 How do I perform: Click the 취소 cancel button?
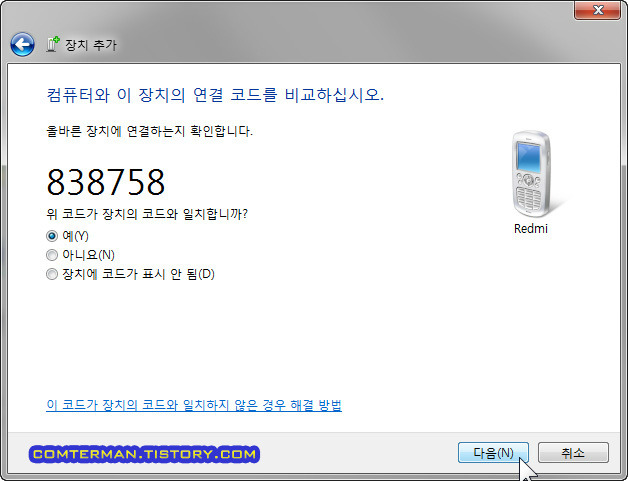pos(573,453)
